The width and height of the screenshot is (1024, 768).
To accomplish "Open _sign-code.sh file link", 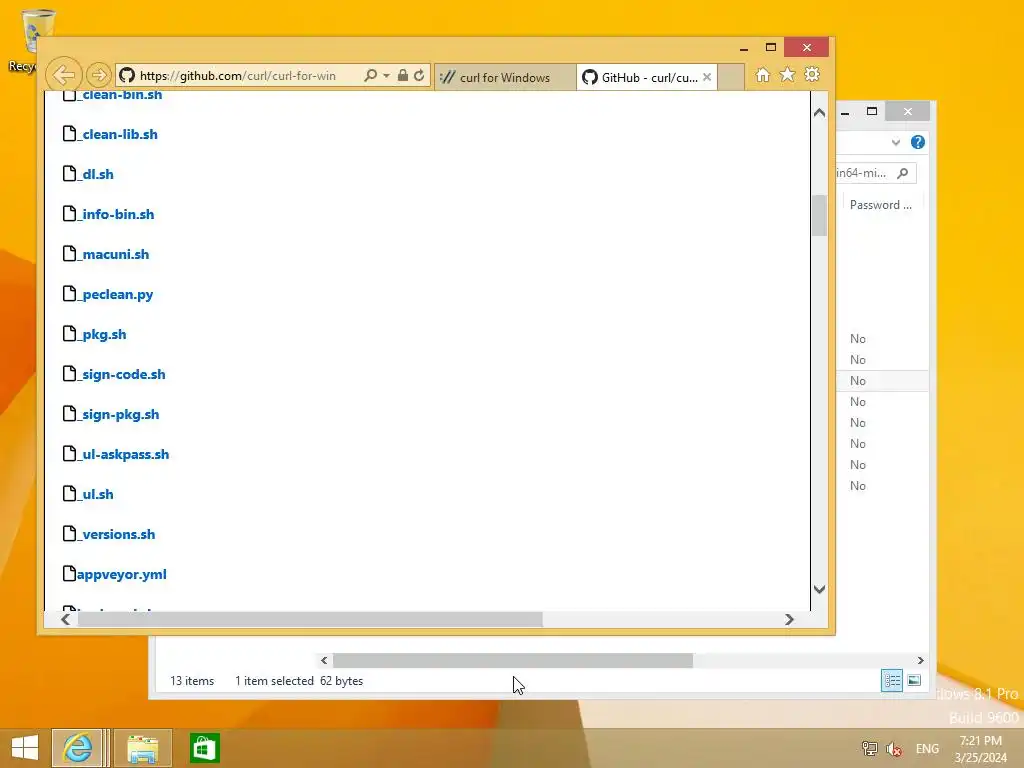I will pos(123,374).
